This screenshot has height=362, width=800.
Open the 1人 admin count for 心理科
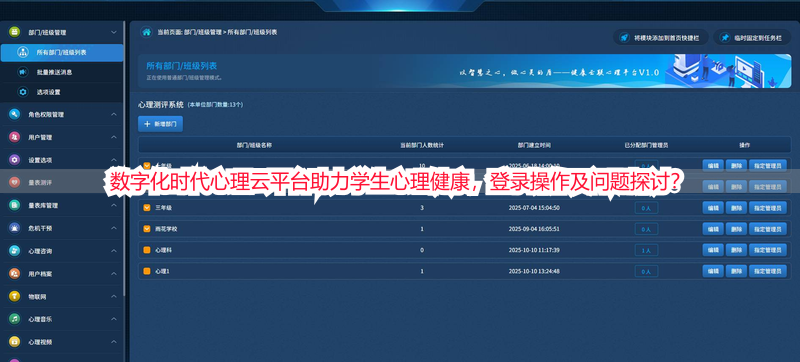point(646,250)
